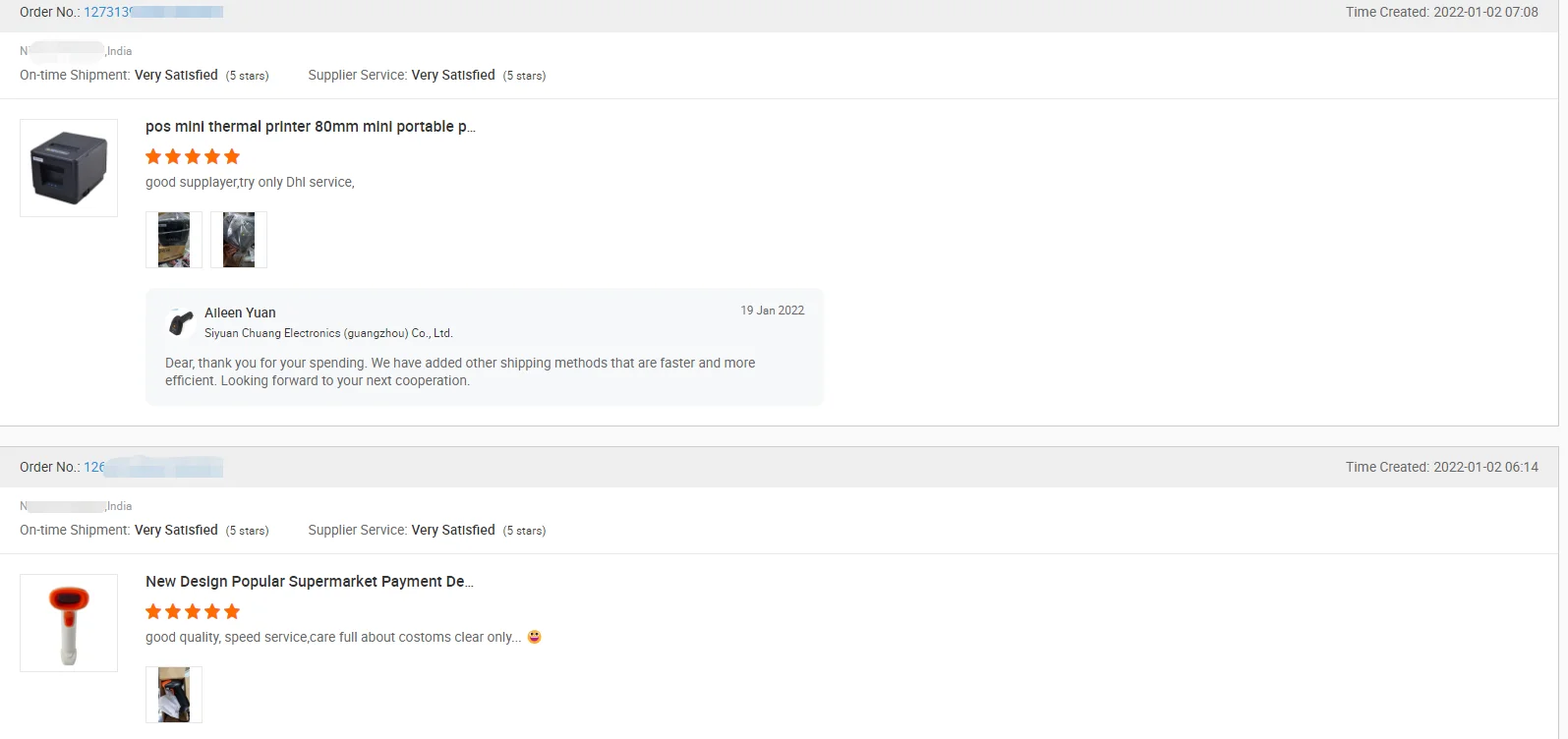Click the Aileen Yuan supplier avatar icon
The height and width of the screenshot is (739, 1568).
pyautogui.click(x=181, y=321)
